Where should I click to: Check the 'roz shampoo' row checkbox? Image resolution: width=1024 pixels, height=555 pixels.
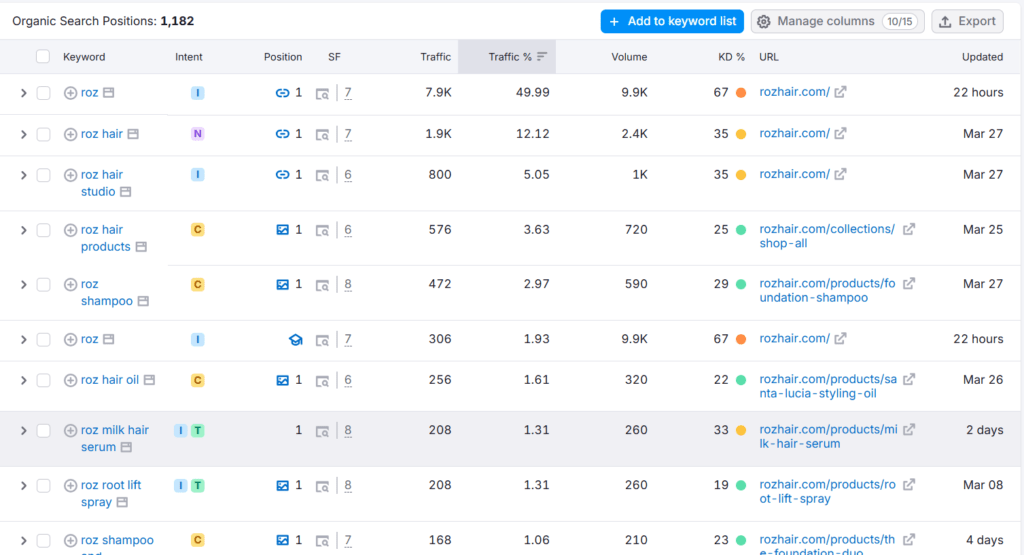[x=43, y=285]
